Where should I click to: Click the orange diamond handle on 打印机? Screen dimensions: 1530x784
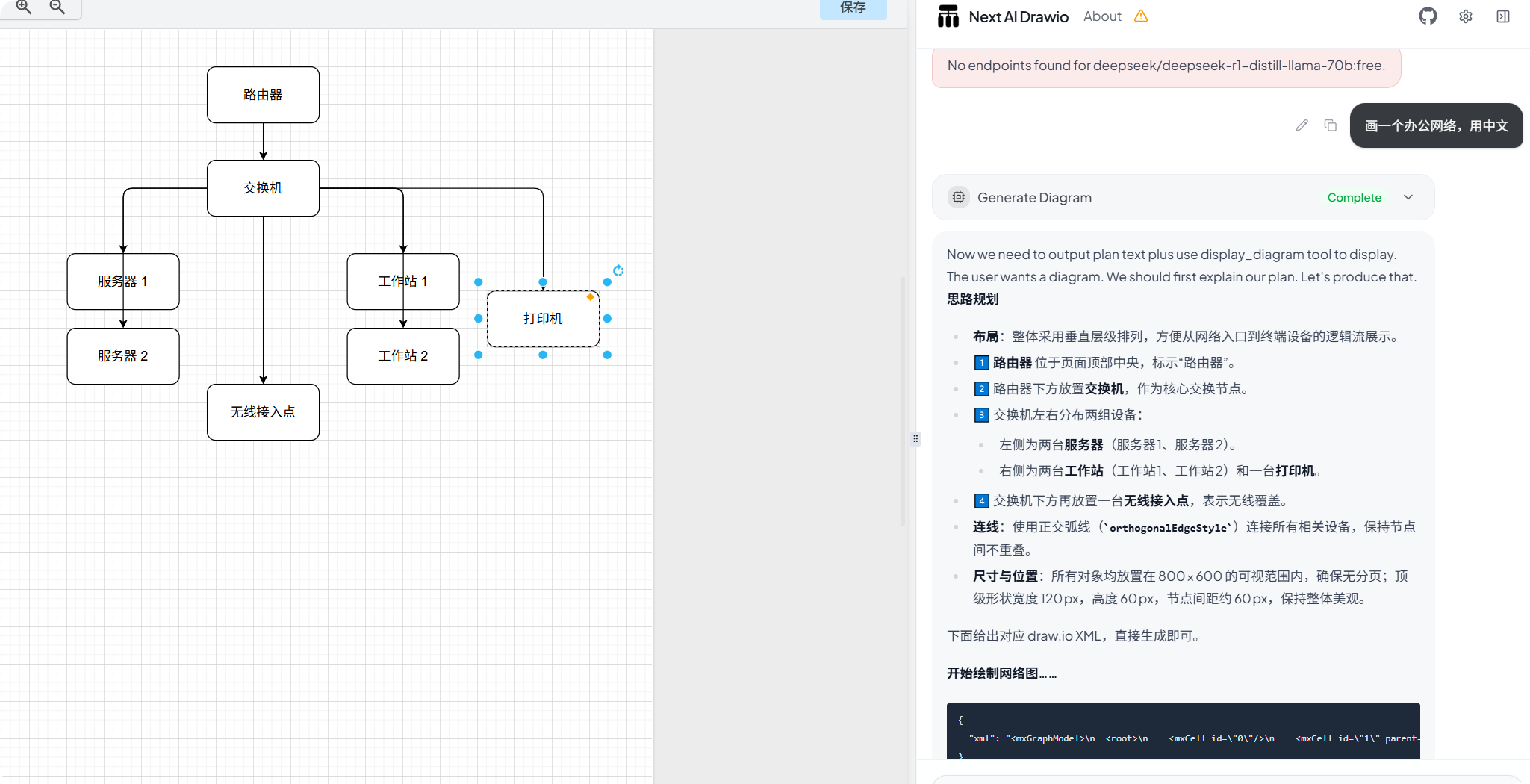click(x=589, y=296)
